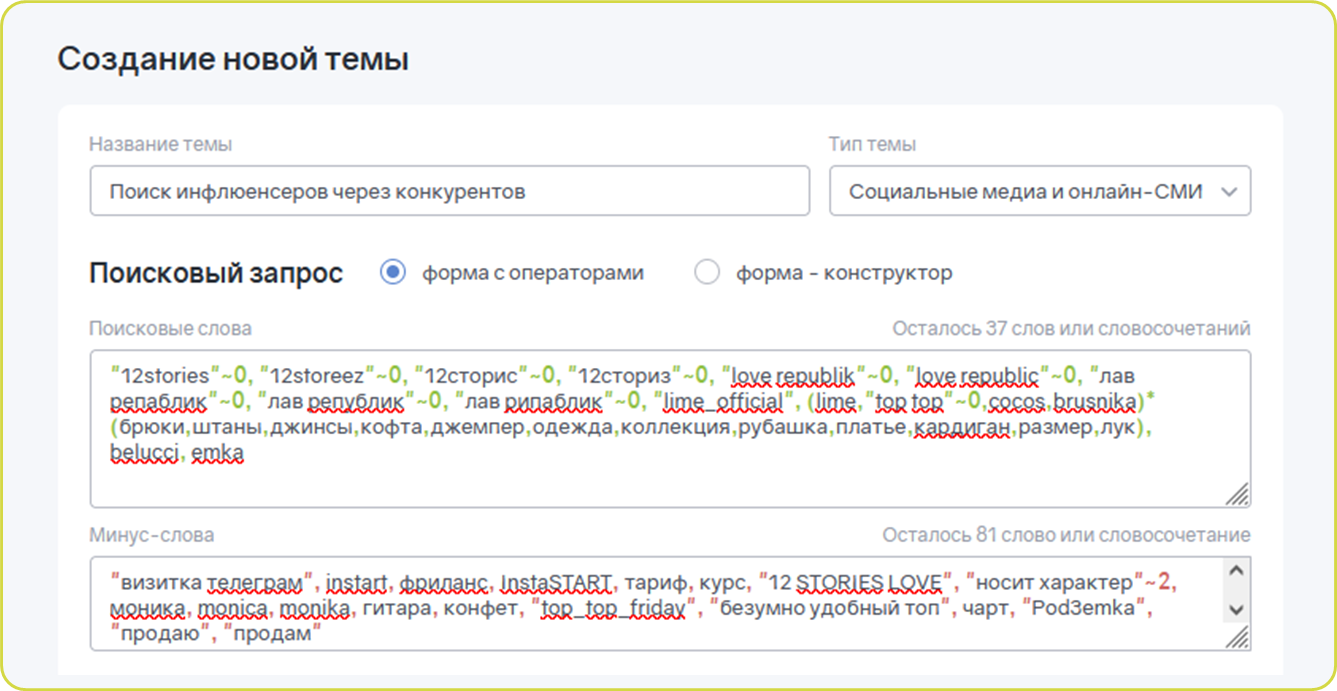Select the 'форма - конструктор' radio button
The width and height of the screenshot is (1337, 691).
(707, 272)
